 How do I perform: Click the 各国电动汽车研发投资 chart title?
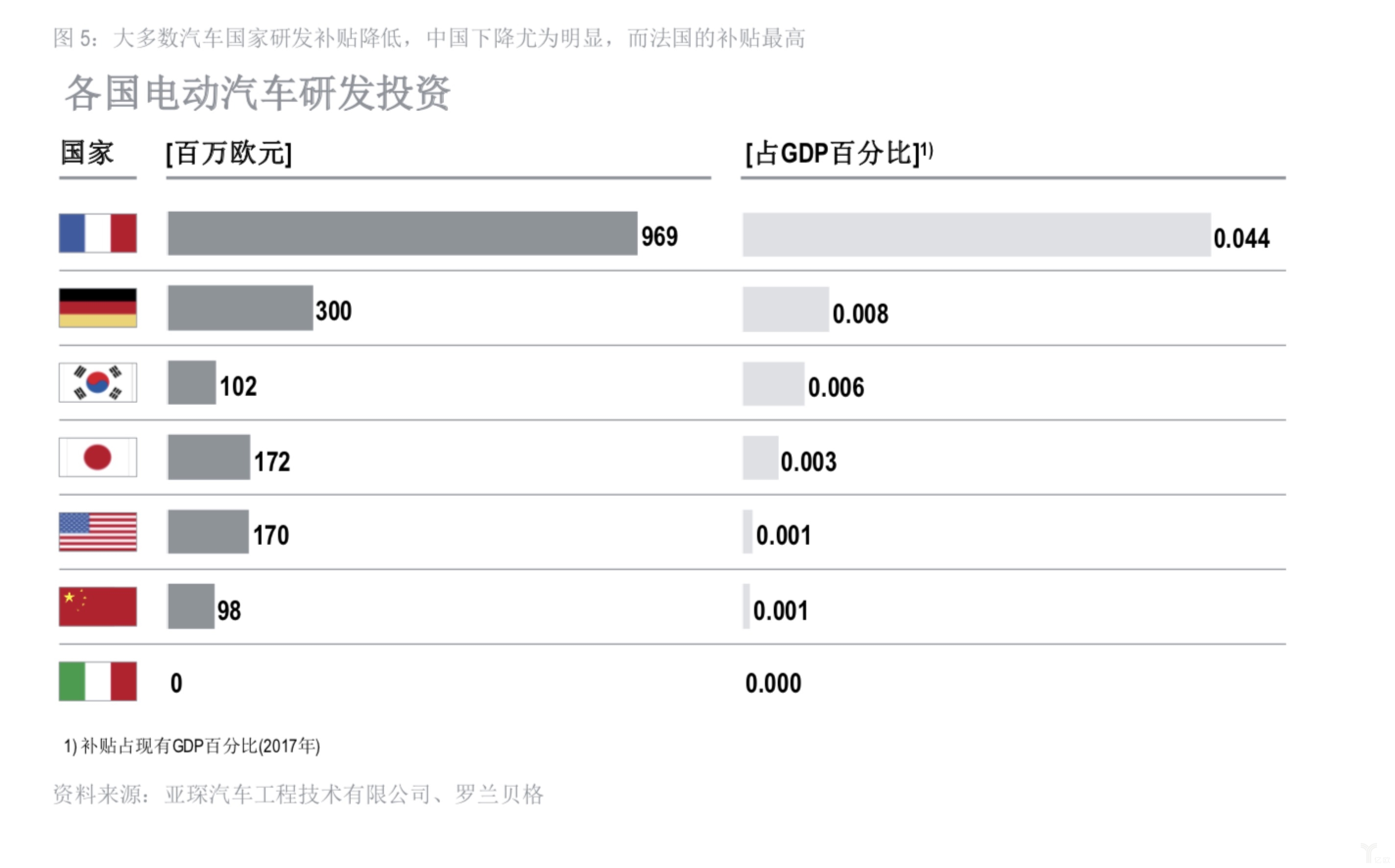(x=258, y=93)
